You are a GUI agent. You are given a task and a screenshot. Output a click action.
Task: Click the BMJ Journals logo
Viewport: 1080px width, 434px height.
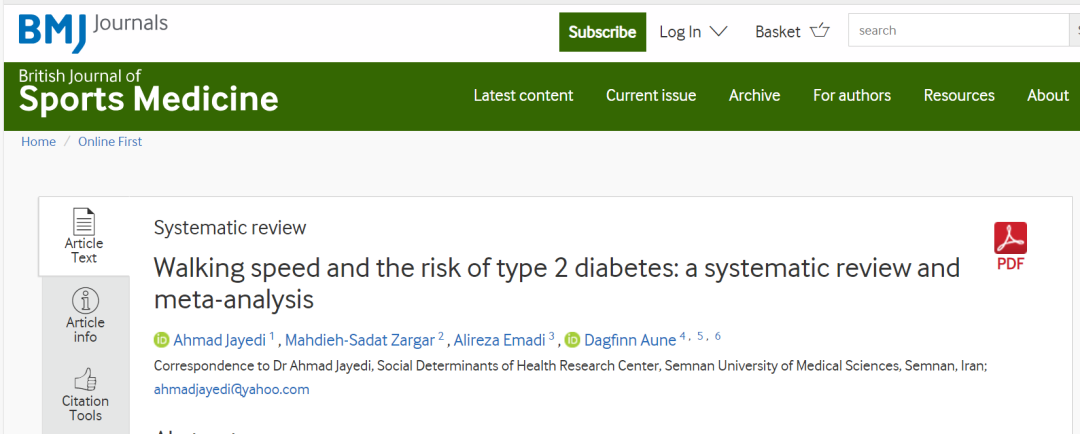tap(93, 31)
